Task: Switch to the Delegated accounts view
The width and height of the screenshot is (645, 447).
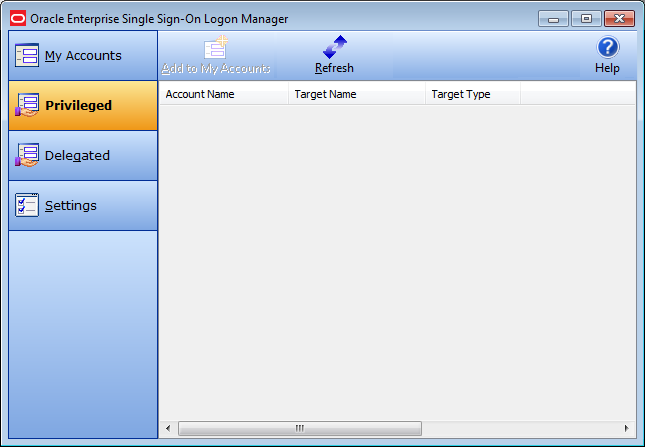Action: [x=83, y=155]
